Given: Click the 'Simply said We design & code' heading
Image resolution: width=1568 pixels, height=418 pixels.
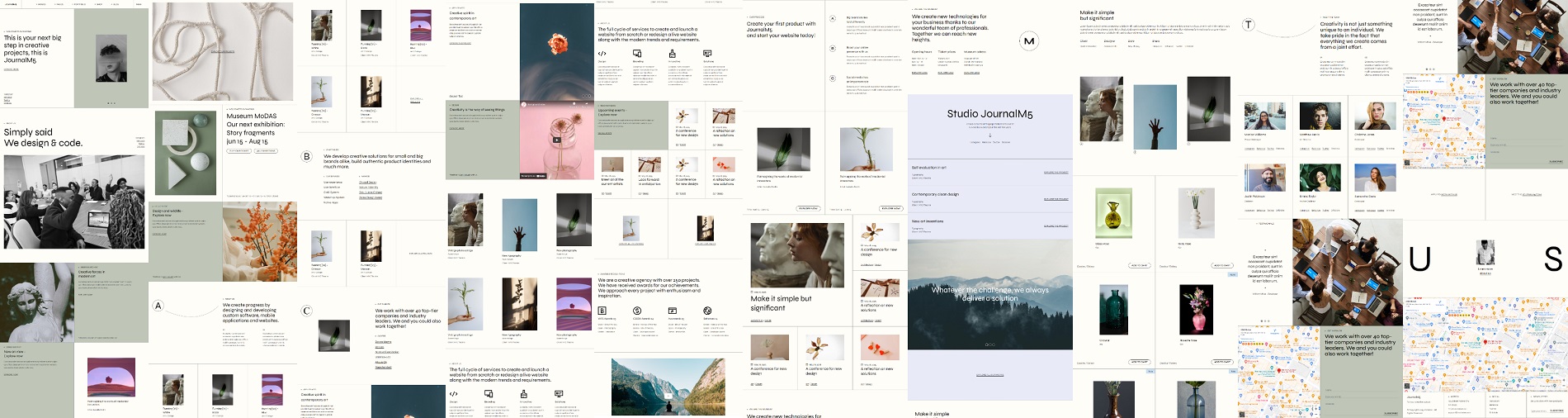Looking at the screenshot, I should pos(43,137).
